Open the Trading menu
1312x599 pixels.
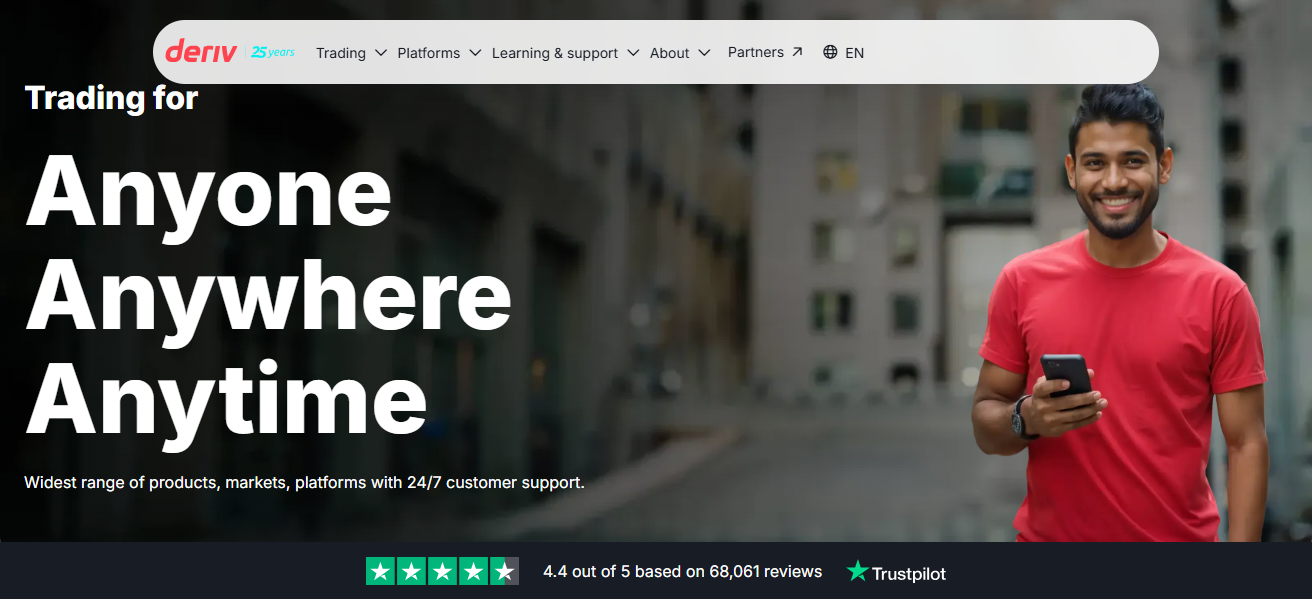tap(341, 53)
